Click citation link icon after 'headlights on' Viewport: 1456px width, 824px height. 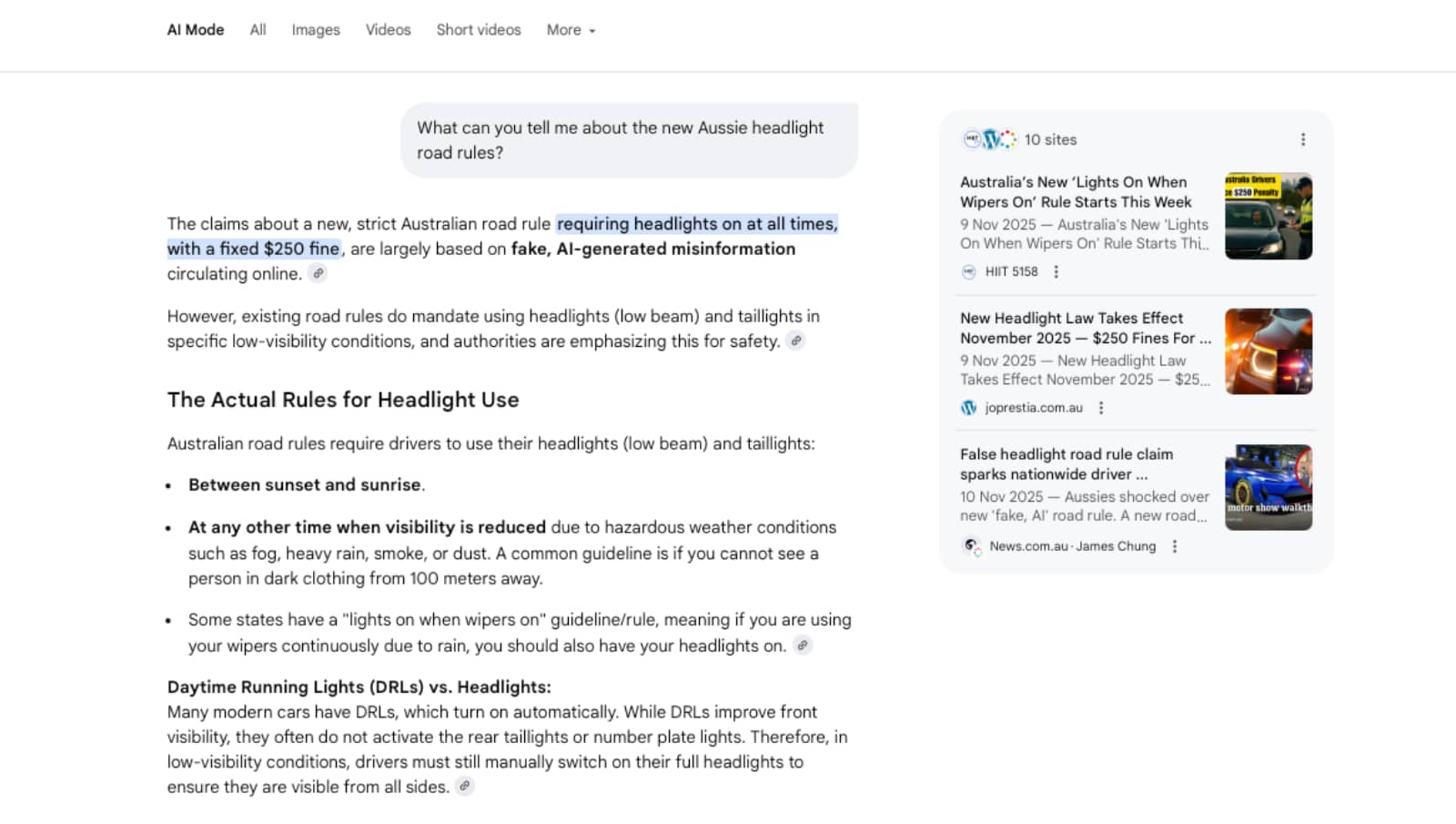[x=802, y=646]
